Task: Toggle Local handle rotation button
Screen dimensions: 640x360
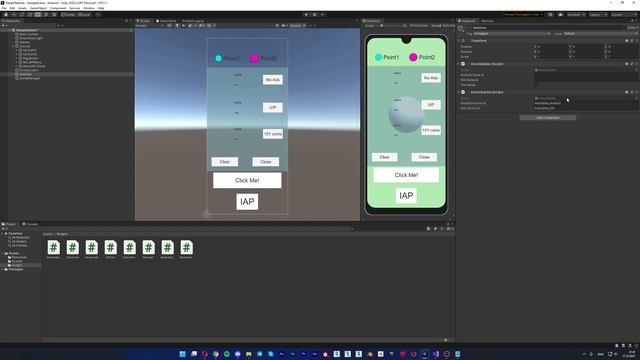Action: [84, 15]
